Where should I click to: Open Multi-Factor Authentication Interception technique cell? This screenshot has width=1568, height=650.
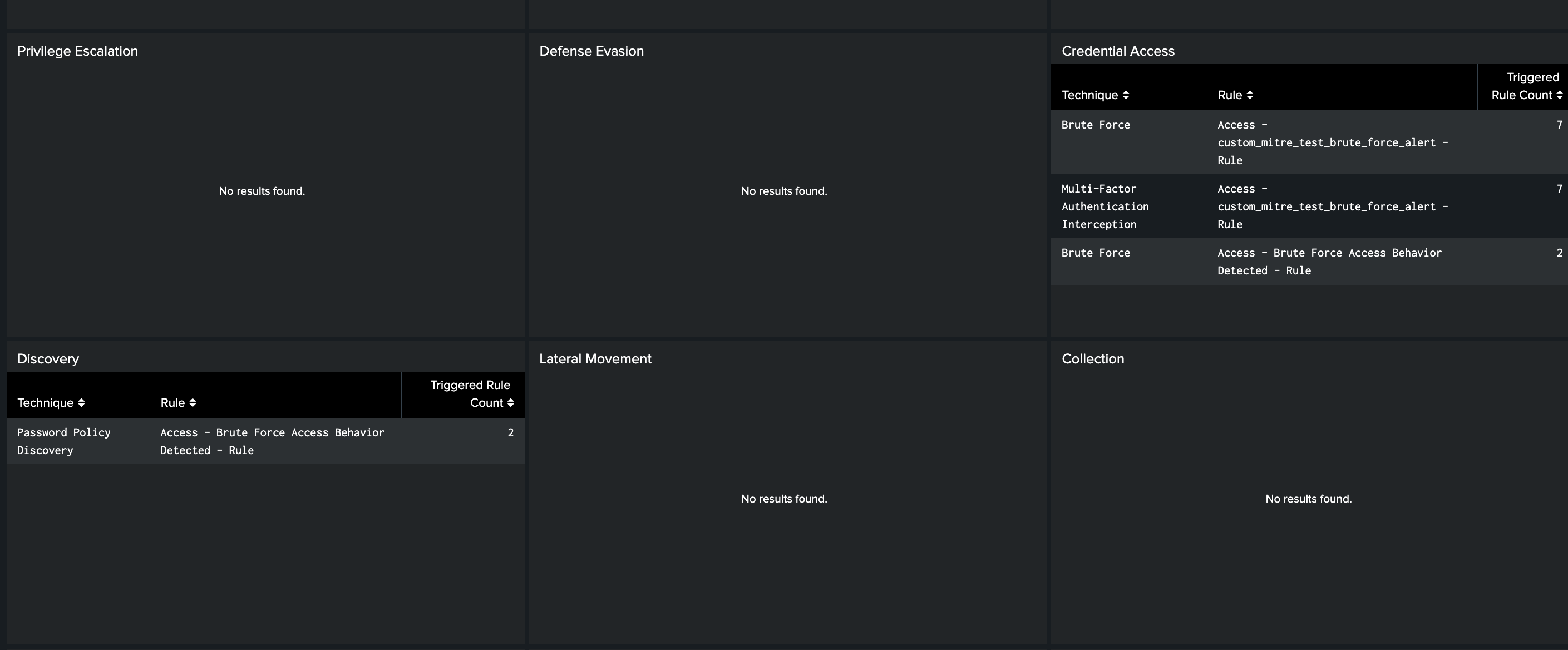point(1104,206)
